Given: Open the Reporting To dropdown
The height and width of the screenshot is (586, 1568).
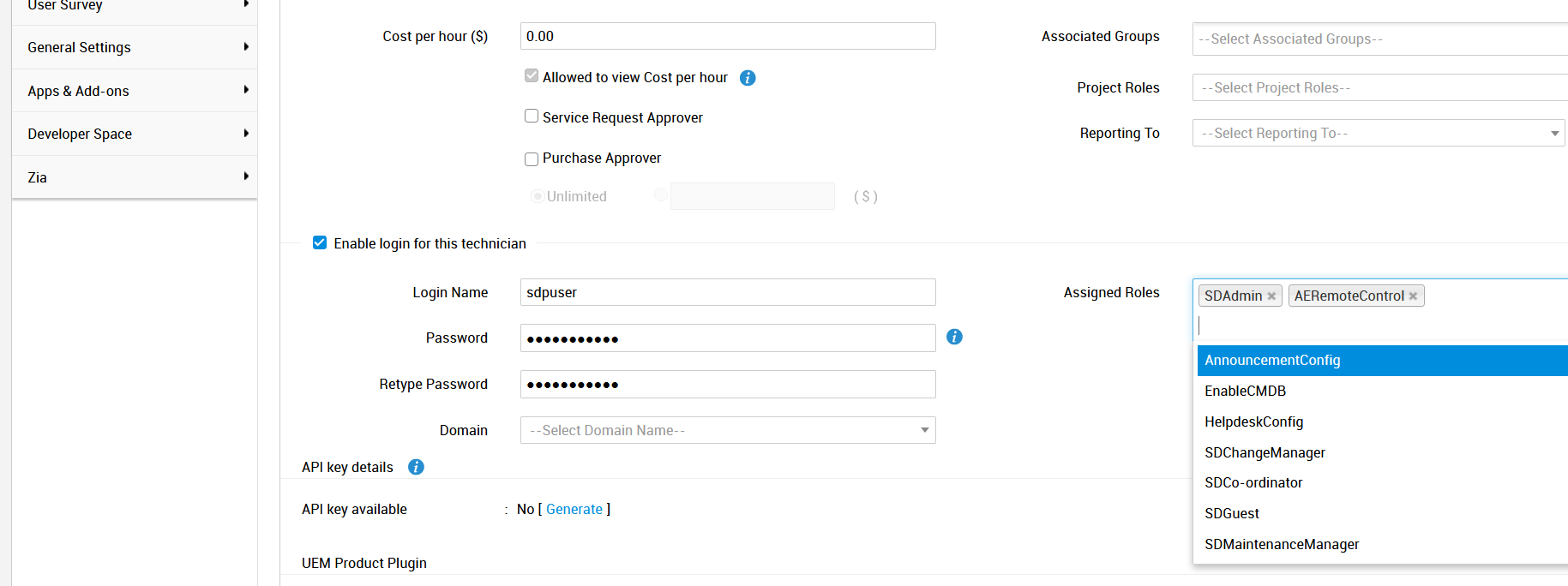Looking at the screenshot, I should tap(1378, 133).
